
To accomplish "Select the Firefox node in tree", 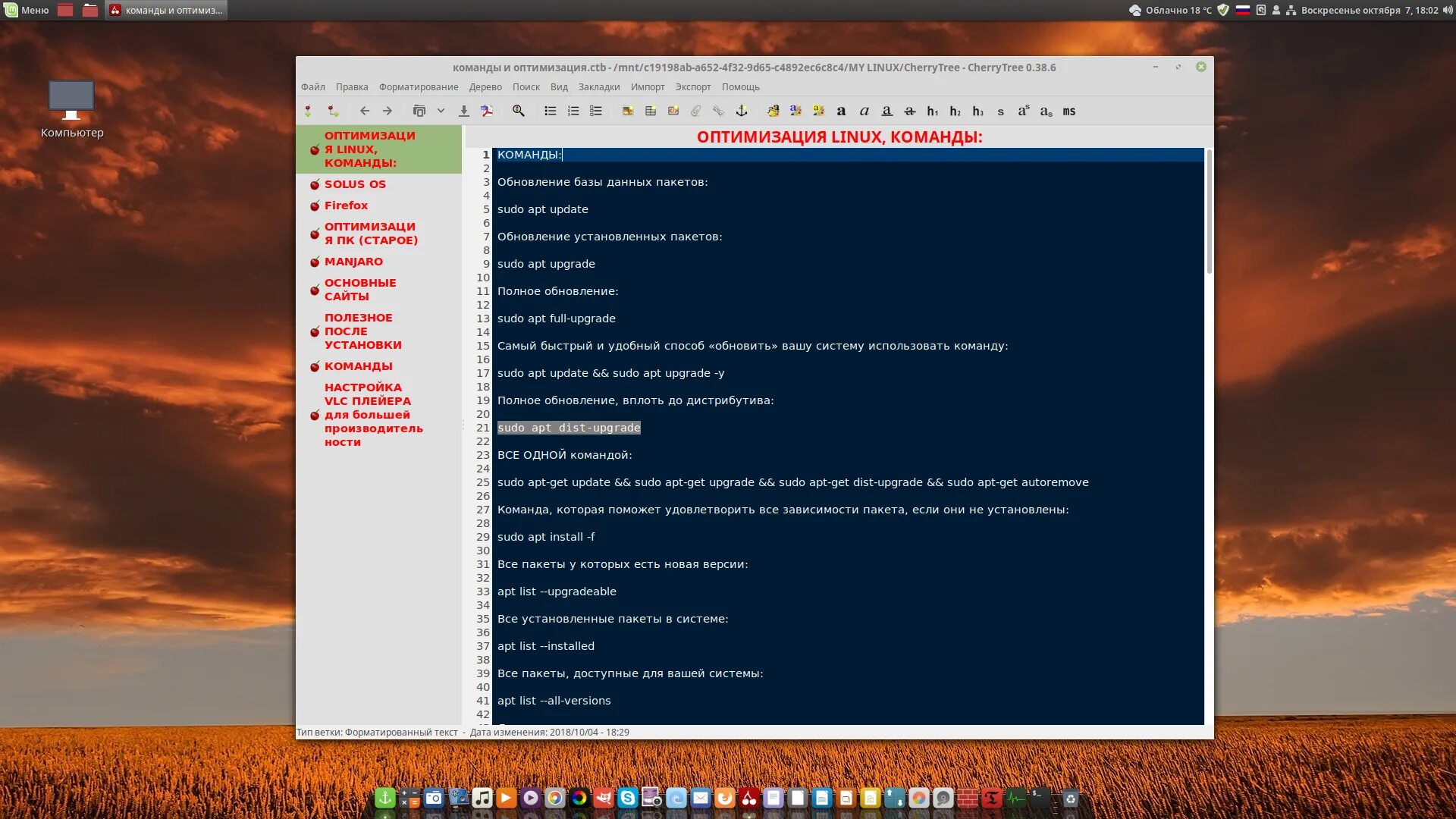I will click(x=346, y=206).
